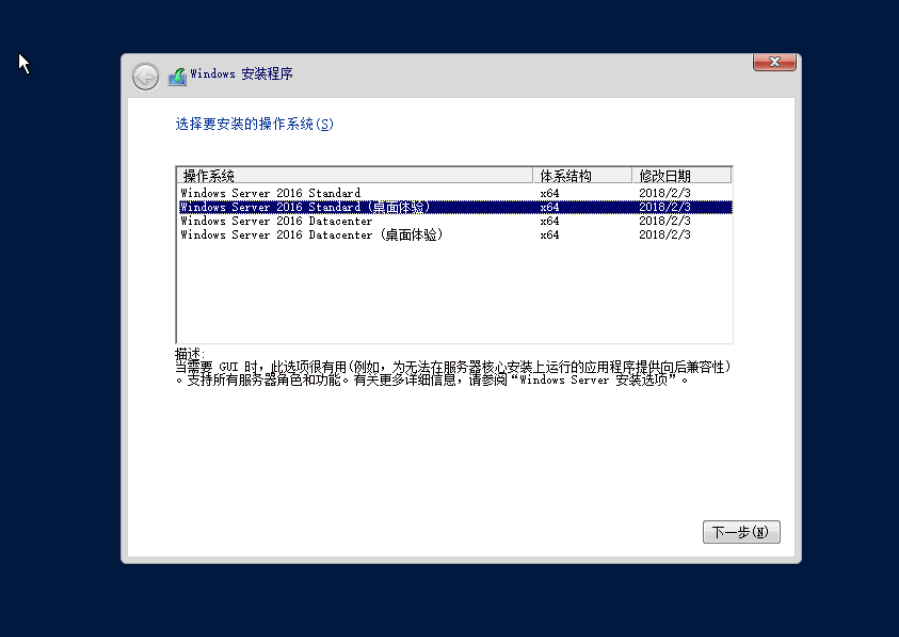Image resolution: width=899 pixels, height=637 pixels.
Task: Click the 操作系统 column header
Action: click(x=355, y=175)
